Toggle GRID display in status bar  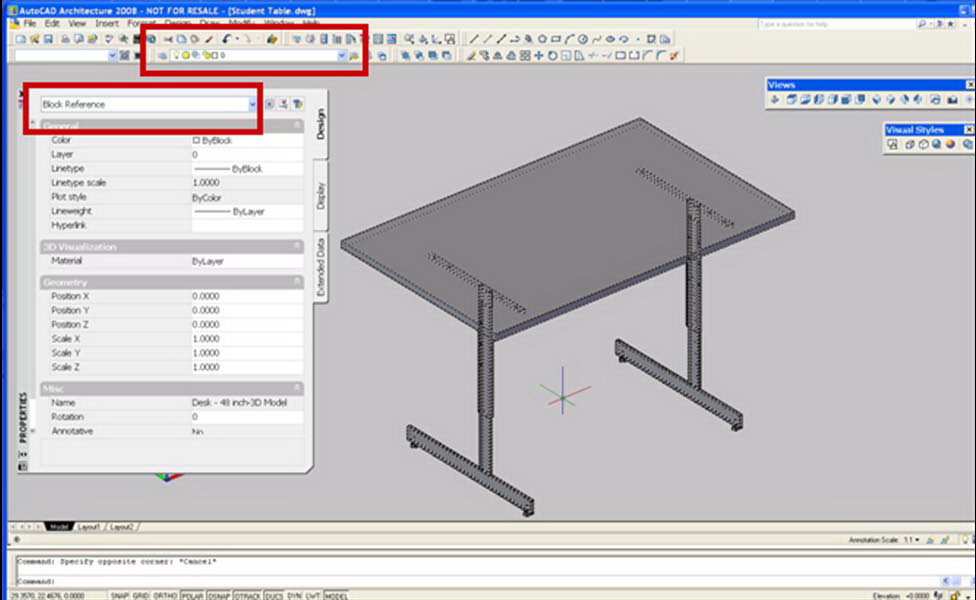pos(141,596)
